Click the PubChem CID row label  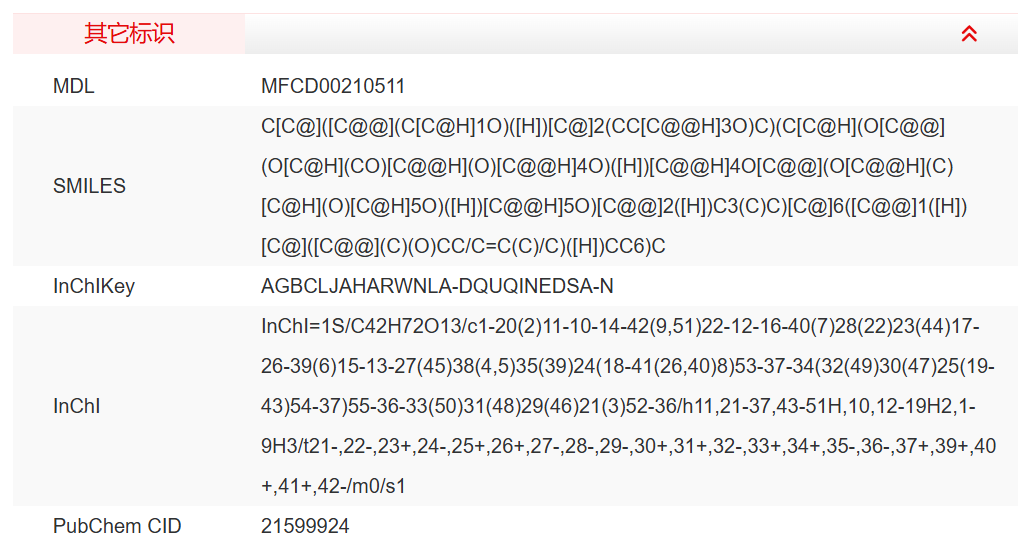117,526
